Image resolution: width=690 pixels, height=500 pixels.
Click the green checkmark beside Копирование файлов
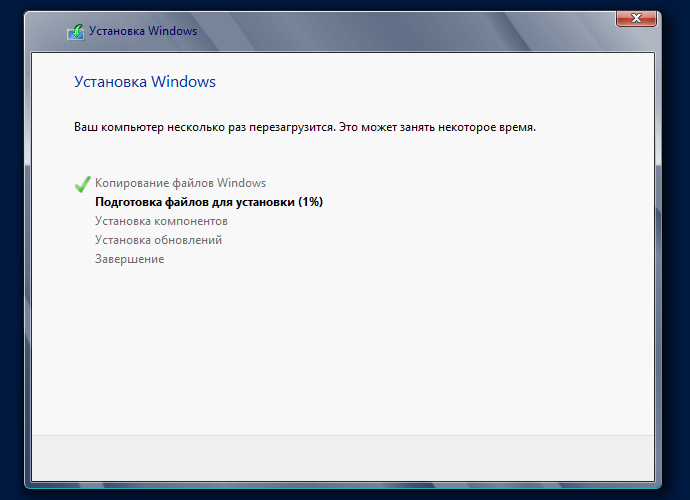tap(82, 184)
